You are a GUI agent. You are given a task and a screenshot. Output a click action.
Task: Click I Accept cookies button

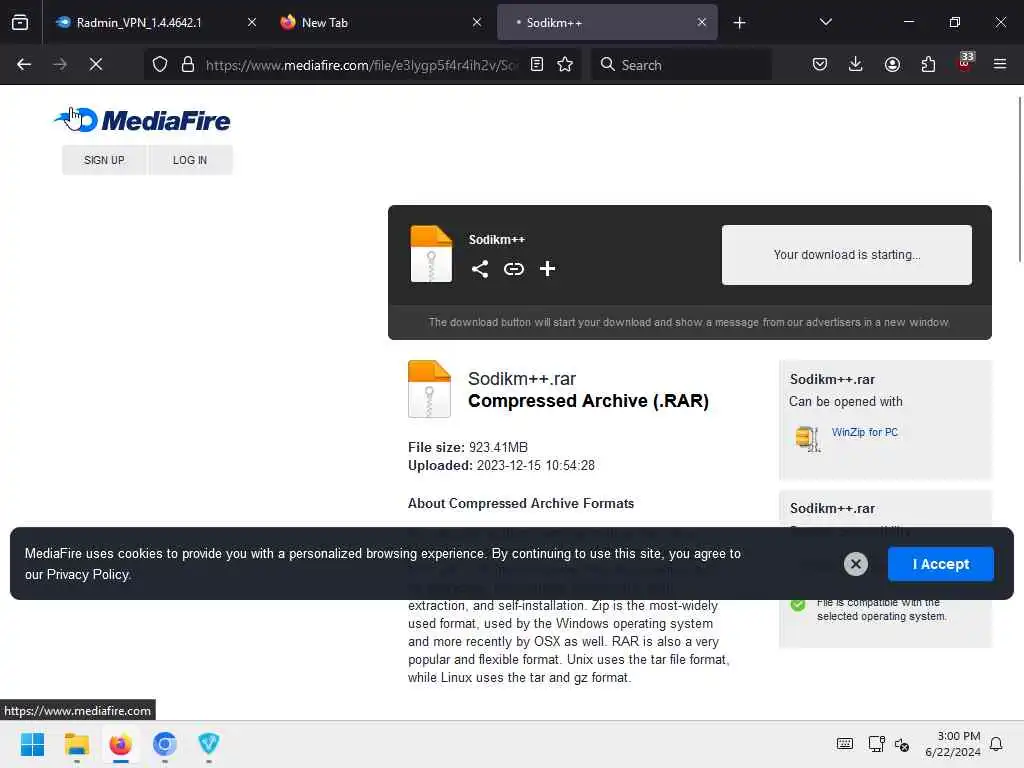coord(940,564)
